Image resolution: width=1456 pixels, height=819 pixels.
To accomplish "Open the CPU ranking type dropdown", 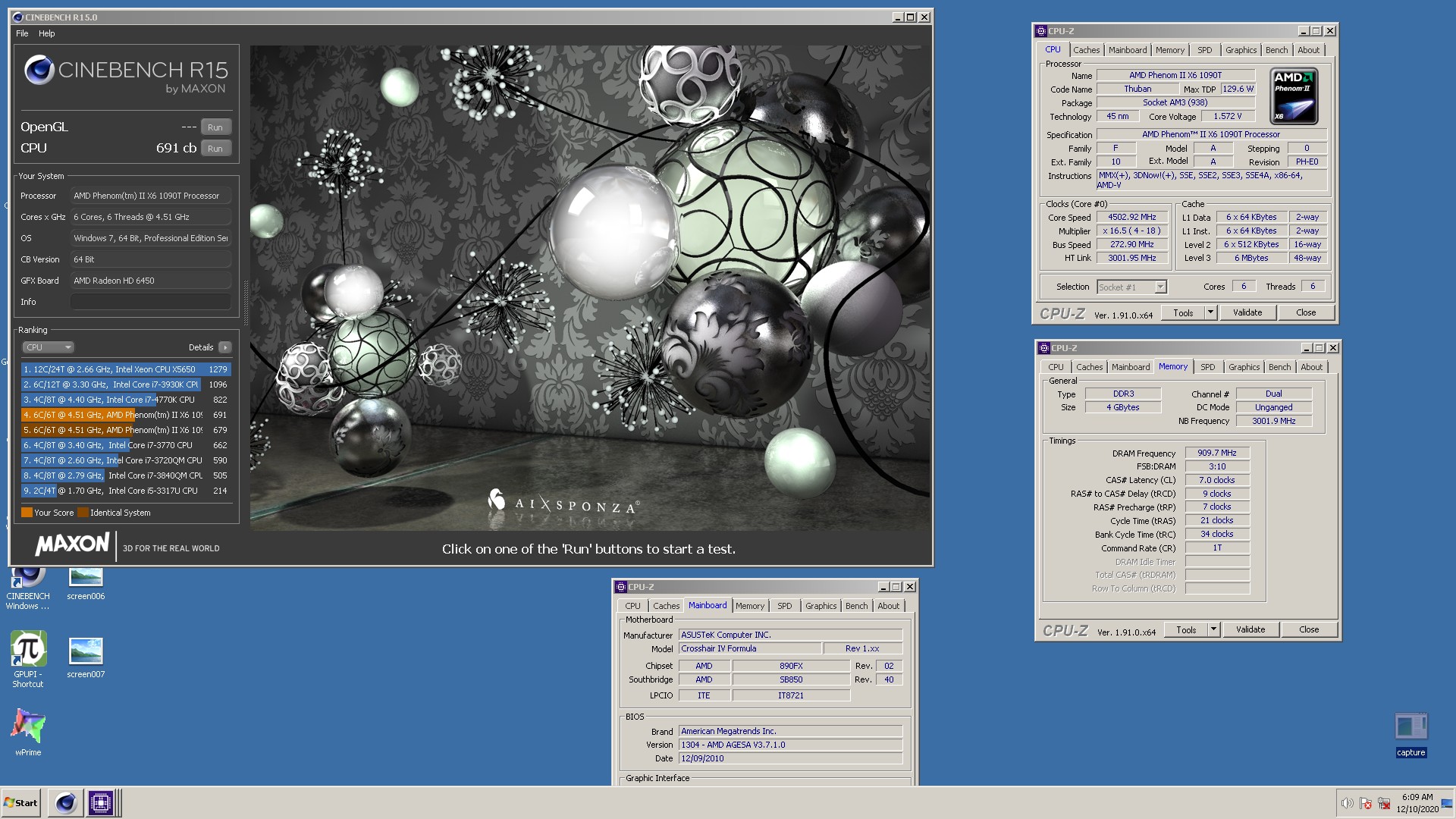I will [x=48, y=347].
